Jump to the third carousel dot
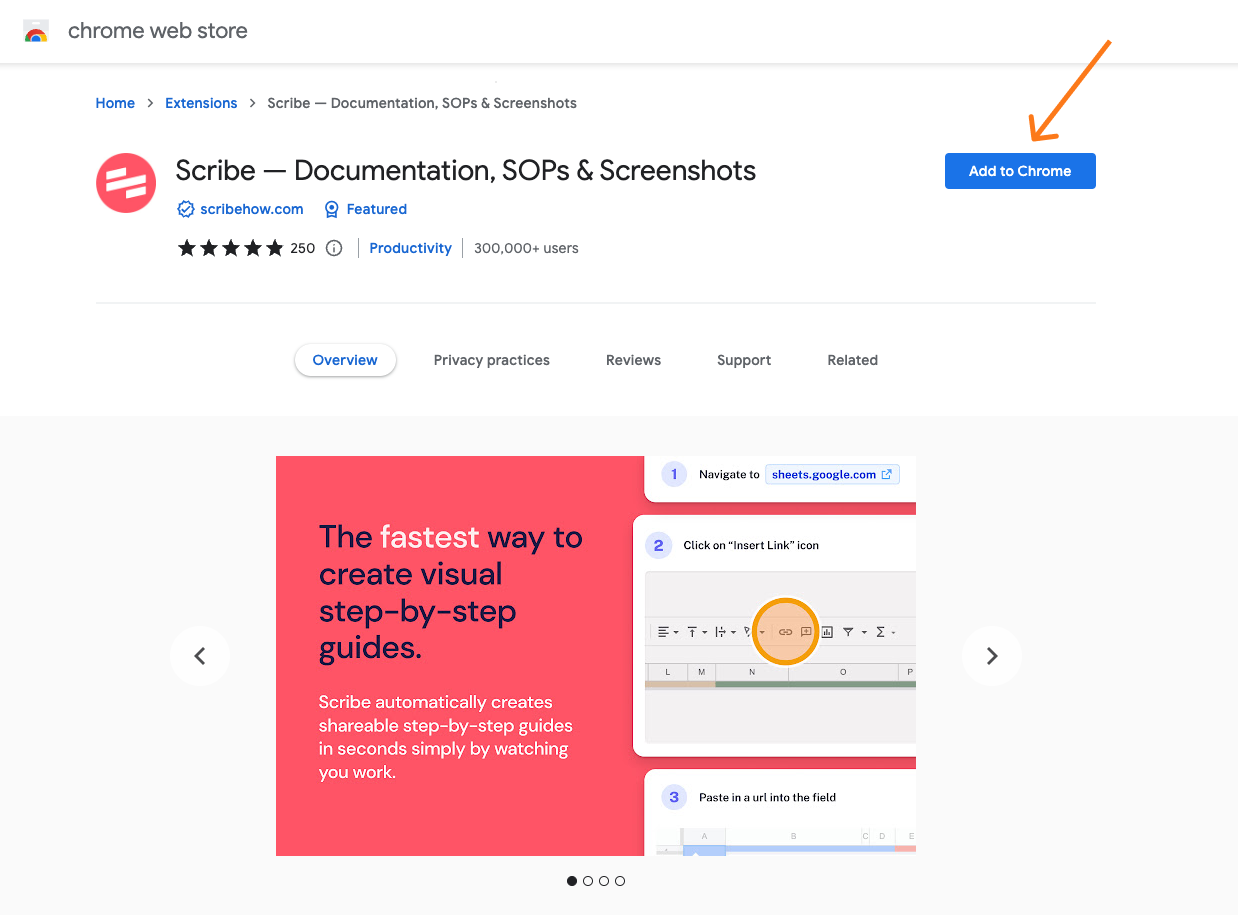The width and height of the screenshot is (1238, 915). point(604,881)
